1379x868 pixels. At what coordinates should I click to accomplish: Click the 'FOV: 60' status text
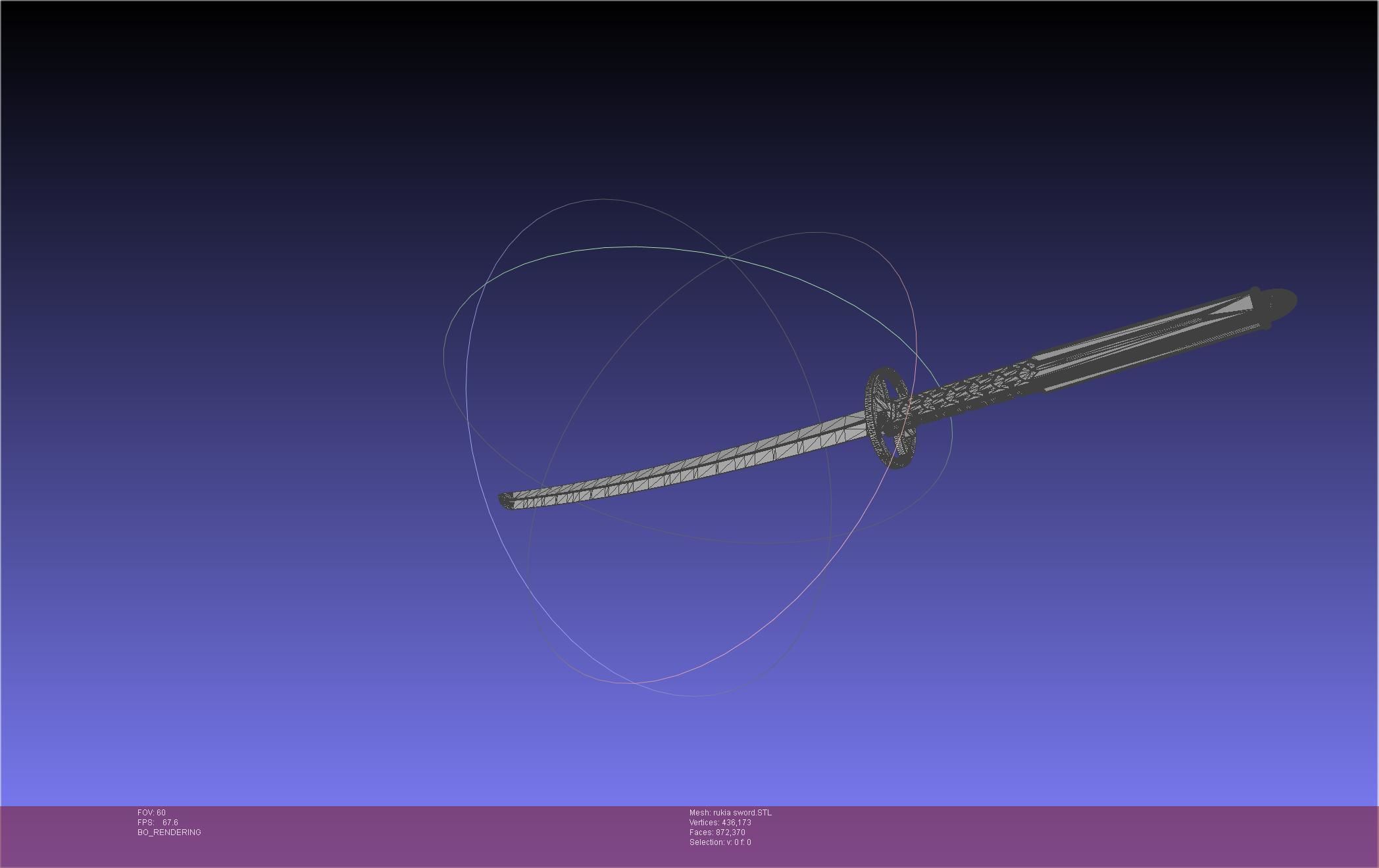[151, 813]
